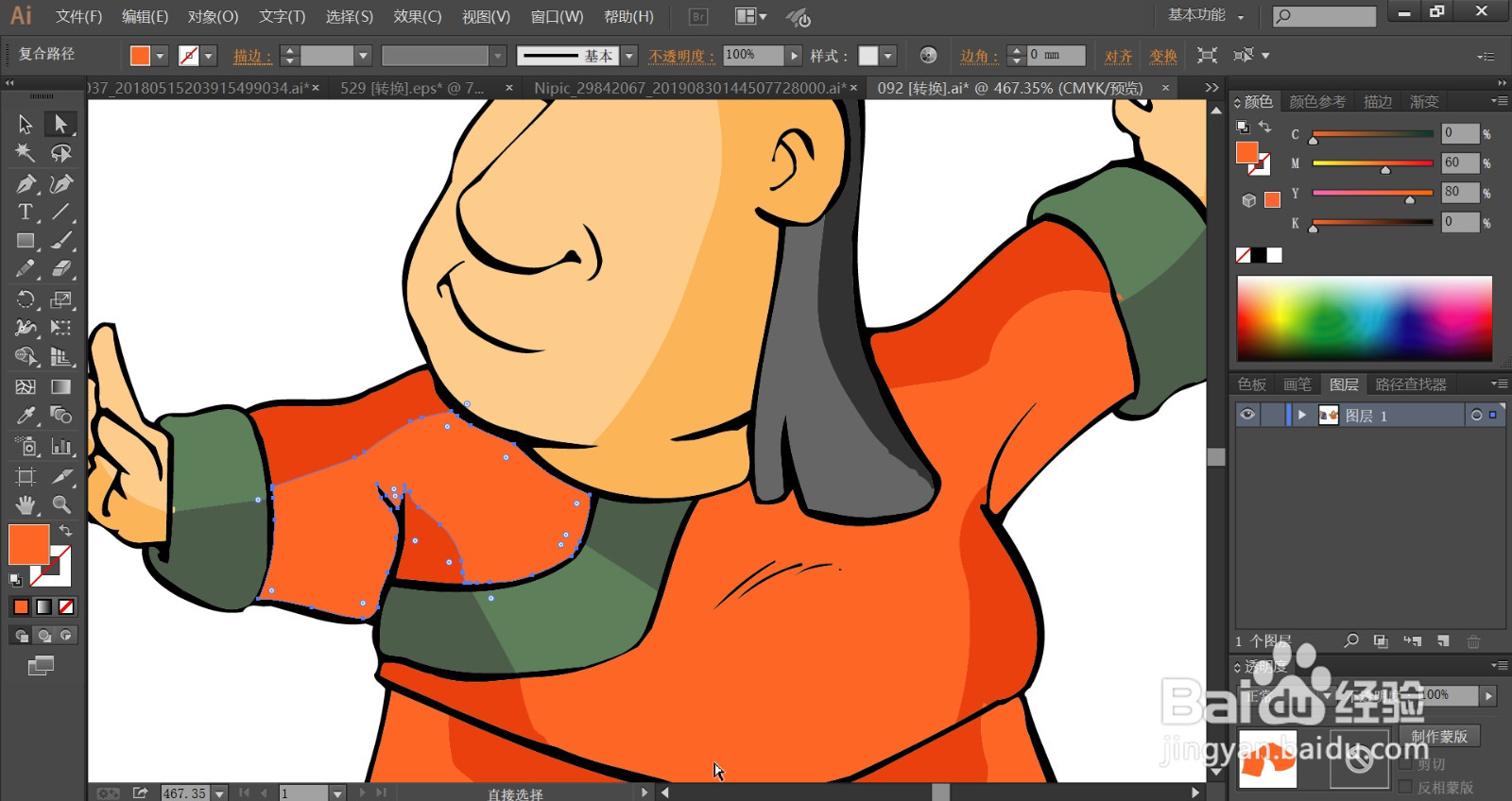Click the create new layer icon
Image resolution: width=1512 pixels, height=801 pixels.
1443,641
